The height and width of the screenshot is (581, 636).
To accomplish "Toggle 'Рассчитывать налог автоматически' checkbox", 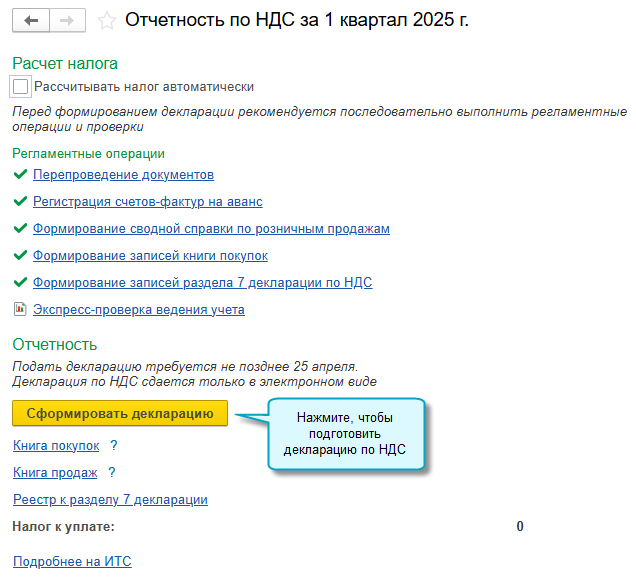I will 20,86.
